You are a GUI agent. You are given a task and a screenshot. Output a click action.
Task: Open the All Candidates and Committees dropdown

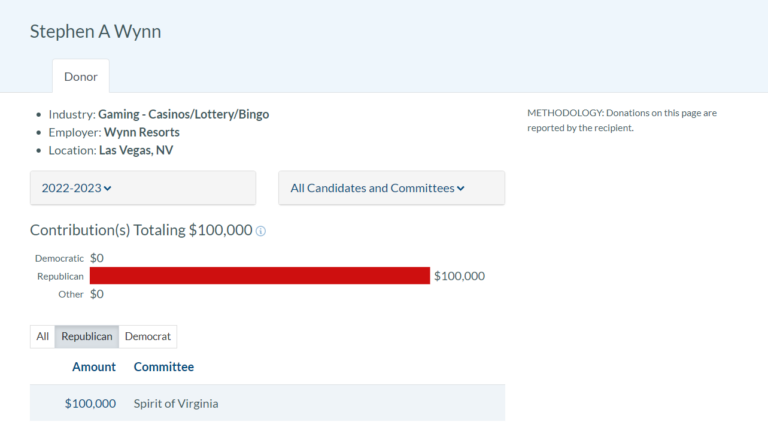click(391, 188)
